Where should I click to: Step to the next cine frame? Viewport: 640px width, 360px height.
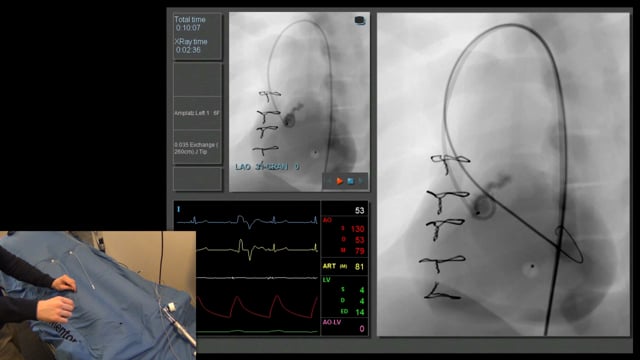point(361,181)
